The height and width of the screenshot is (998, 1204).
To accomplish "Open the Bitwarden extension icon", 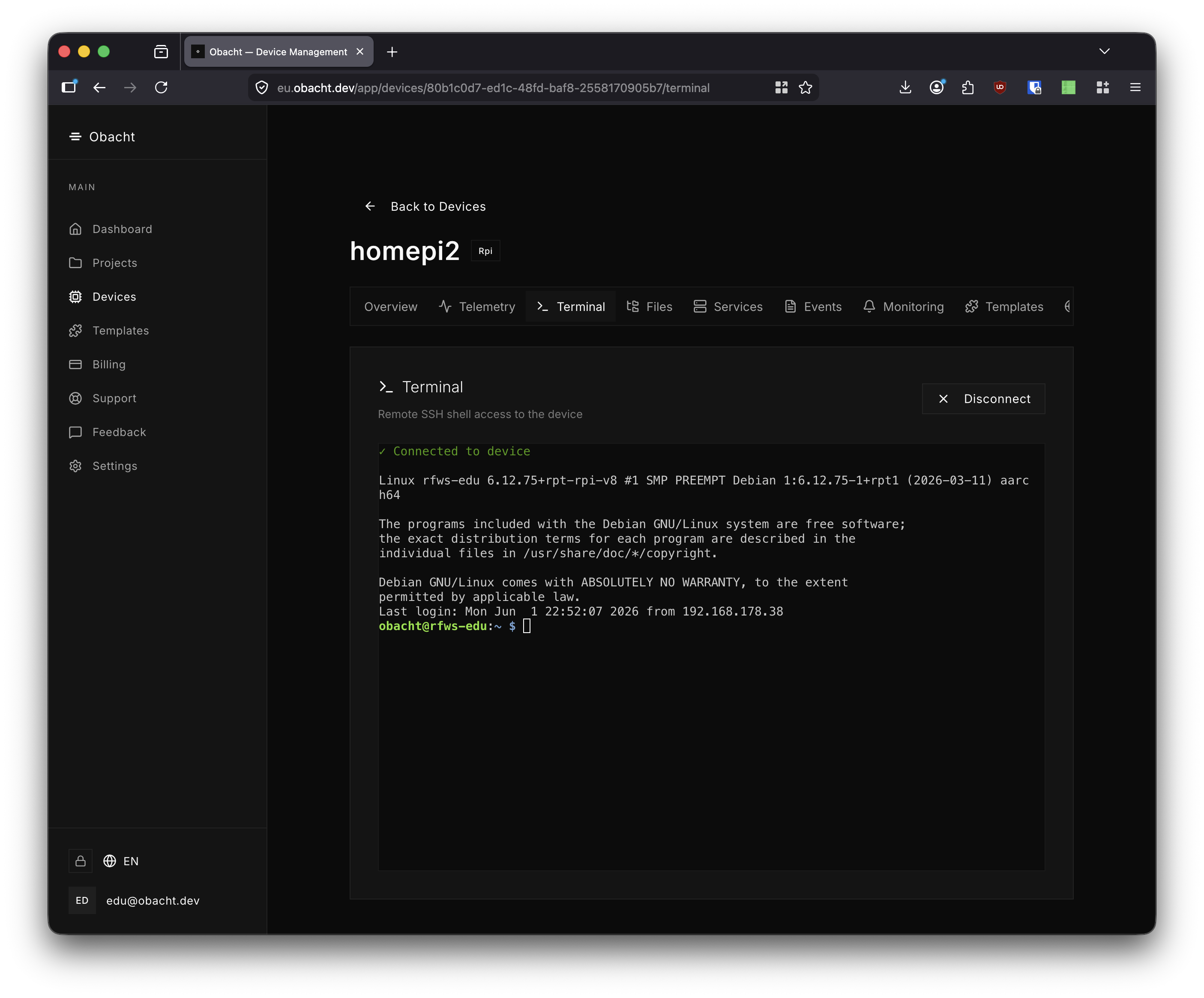I will 1034,87.
